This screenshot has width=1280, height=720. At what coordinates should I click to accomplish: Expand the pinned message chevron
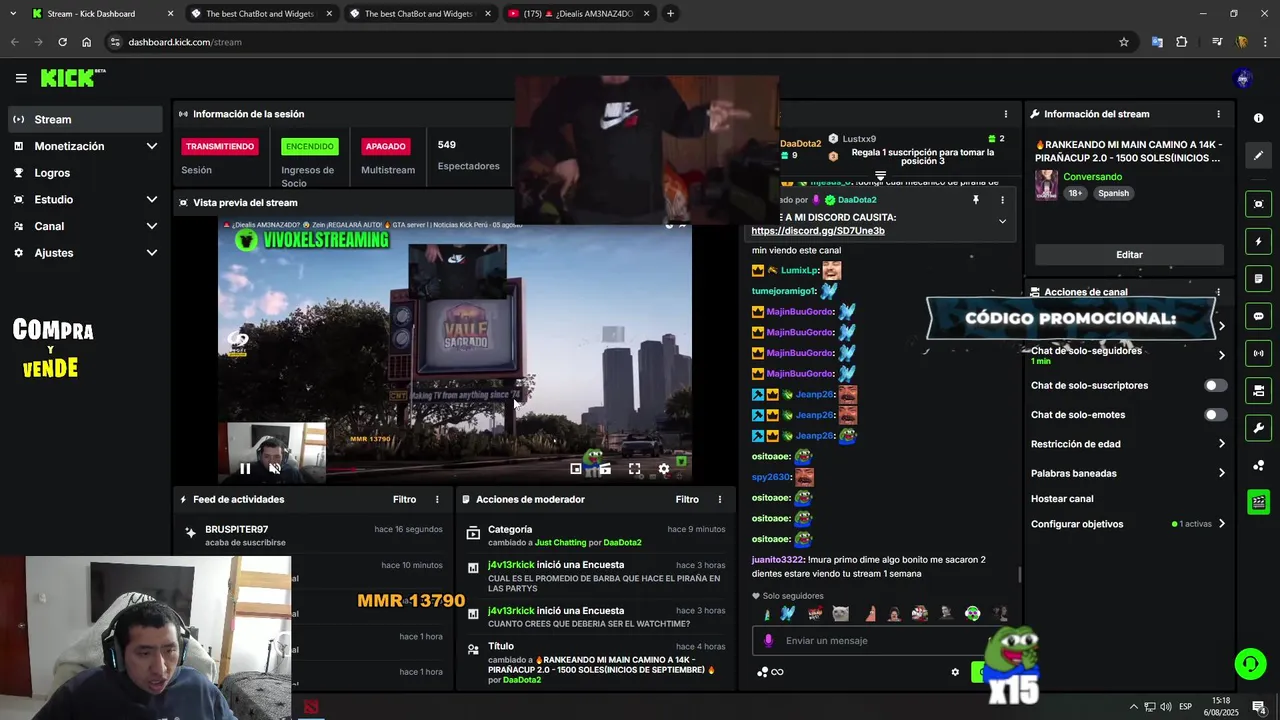click(x=1002, y=221)
